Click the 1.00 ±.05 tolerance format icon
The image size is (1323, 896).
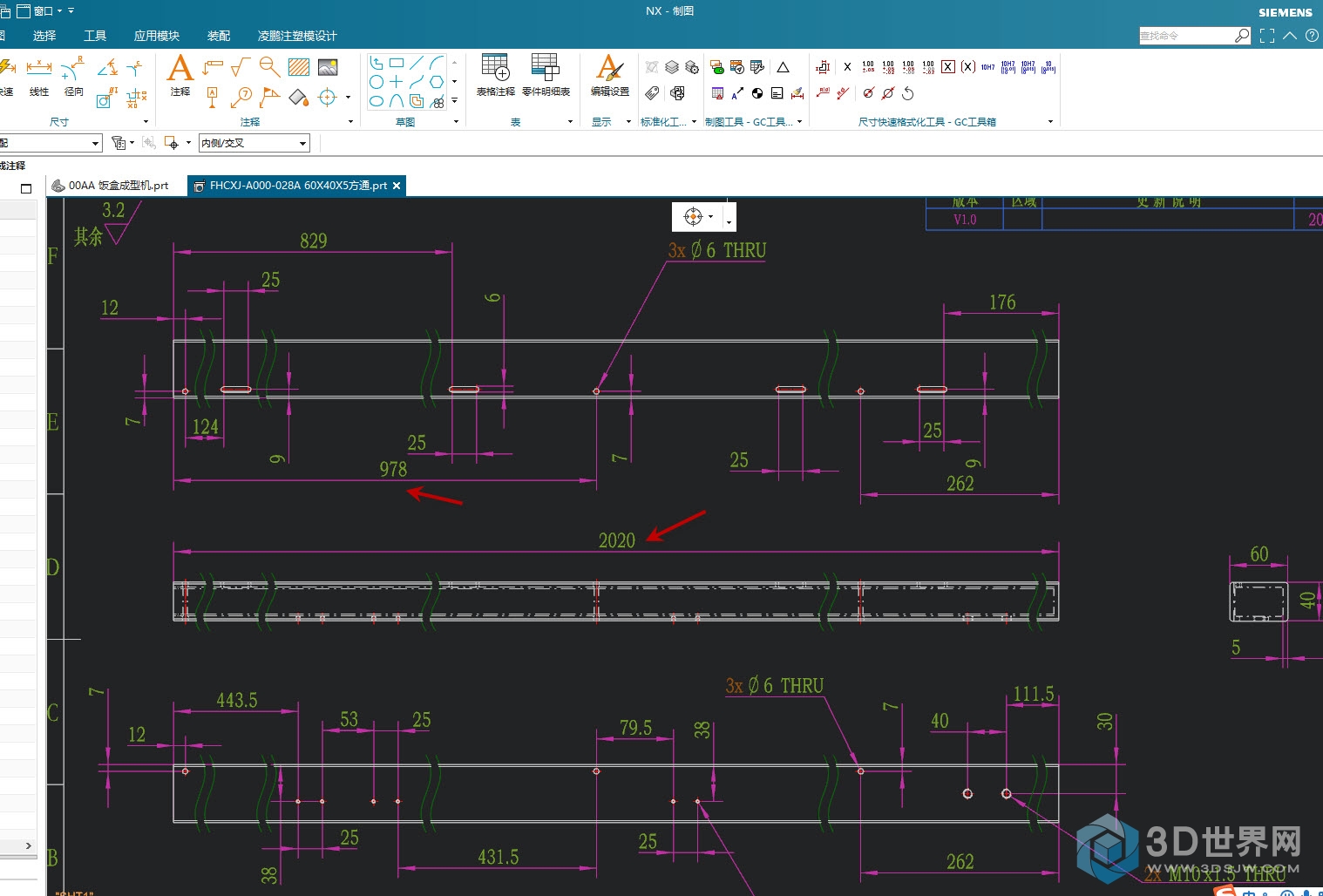pyautogui.click(x=868, y=67)
